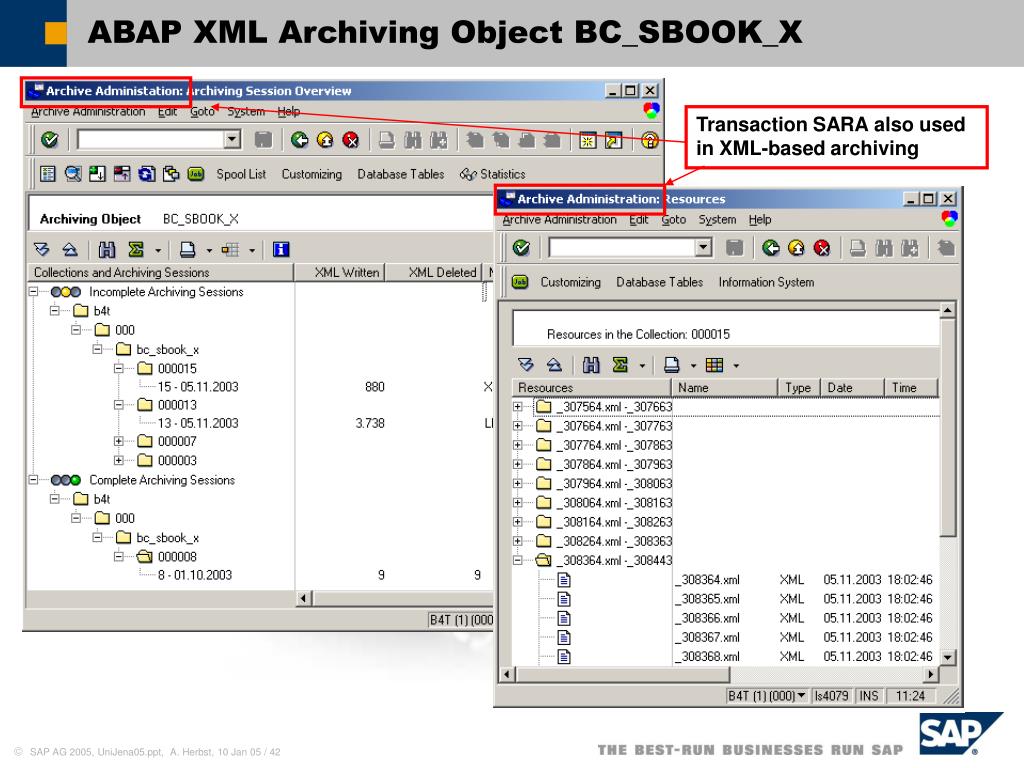Collapse all nodes icon in Session Overview list toolbar
The height and width of the screenshot is (768, 1024).
[70, 249]
